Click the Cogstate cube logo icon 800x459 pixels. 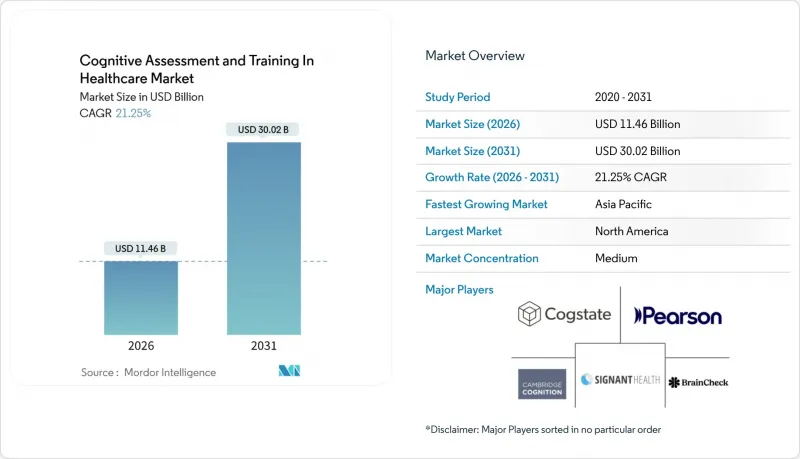[x=529, y=314]
